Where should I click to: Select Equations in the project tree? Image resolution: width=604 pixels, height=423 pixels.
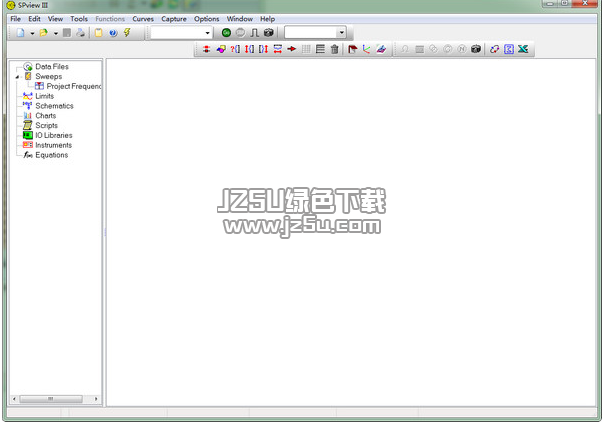52,155
